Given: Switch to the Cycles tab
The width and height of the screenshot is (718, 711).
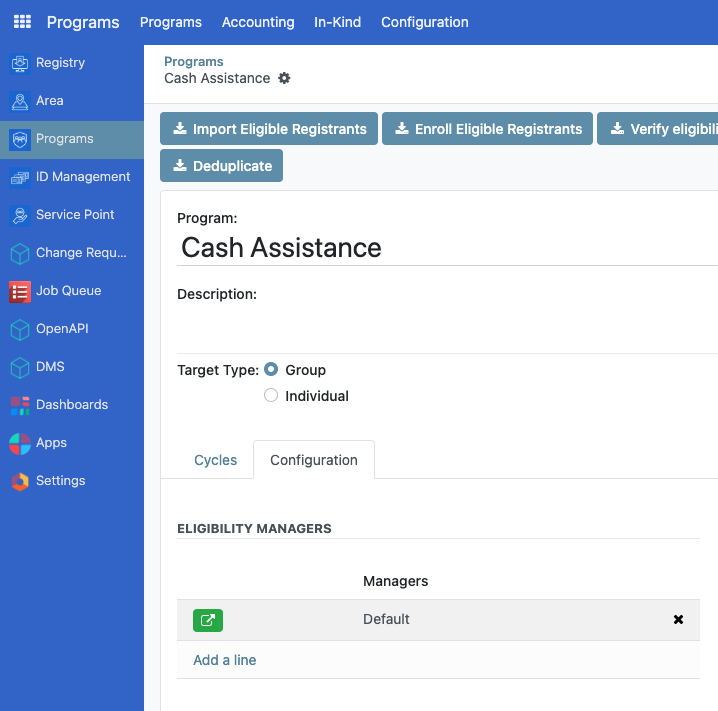Looking at the screenshot, I should [x=215, y=460].
